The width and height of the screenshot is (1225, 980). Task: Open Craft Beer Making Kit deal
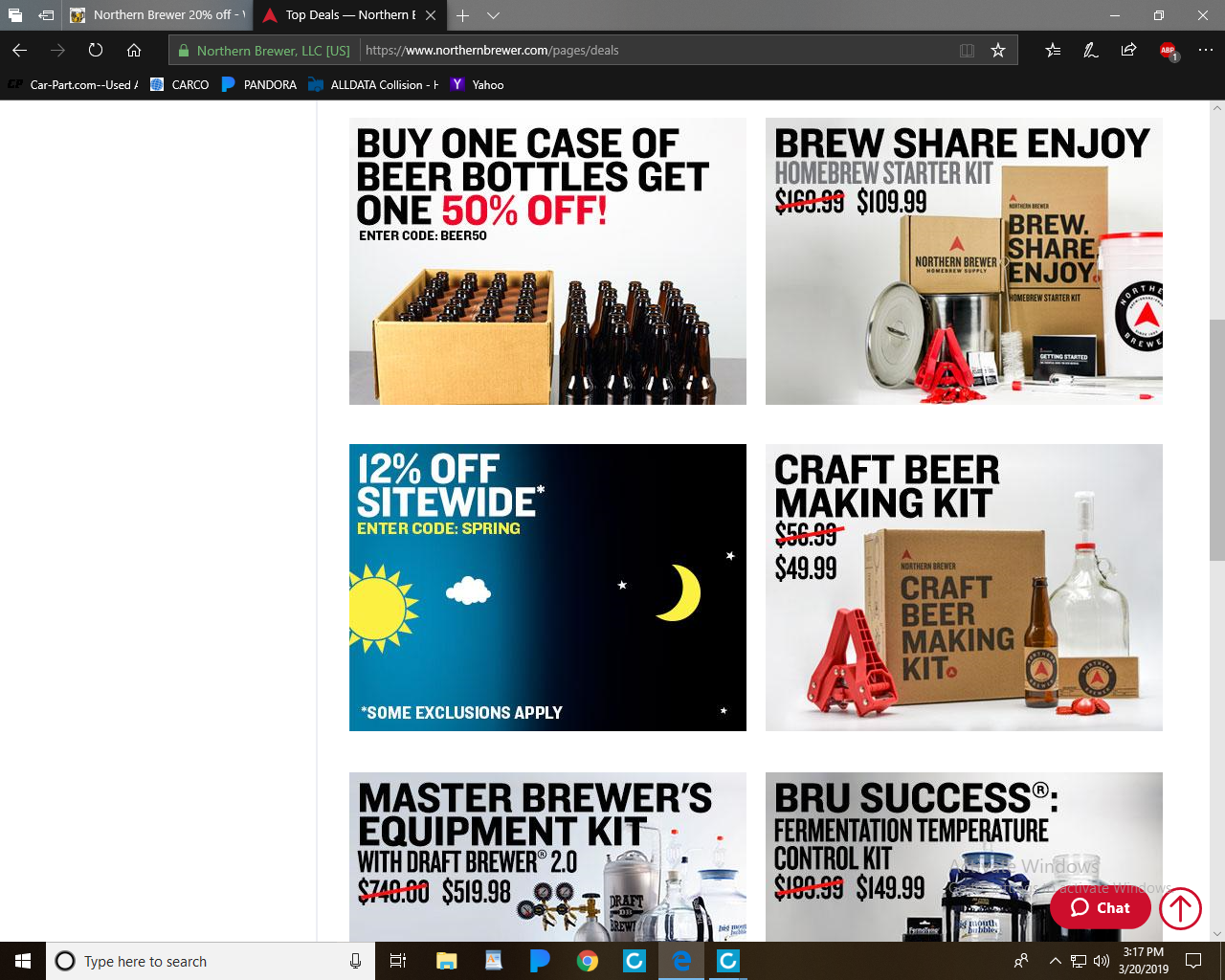[964, 588]
